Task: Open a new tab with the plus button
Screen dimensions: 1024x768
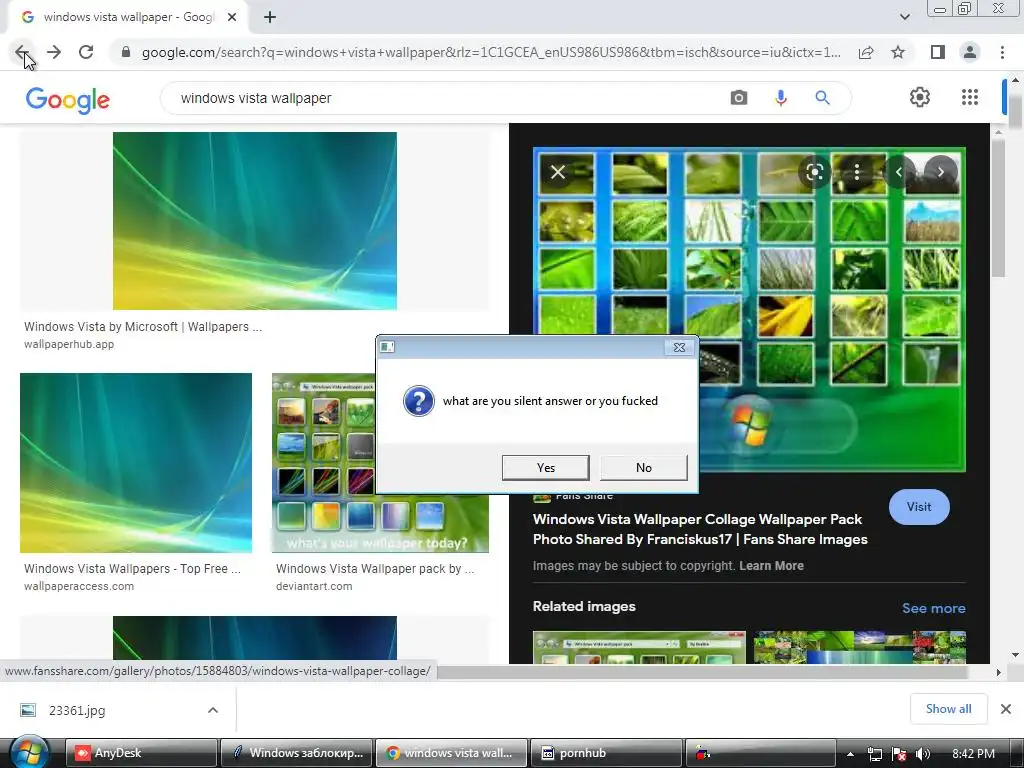Action: click(x=270, y=18)
